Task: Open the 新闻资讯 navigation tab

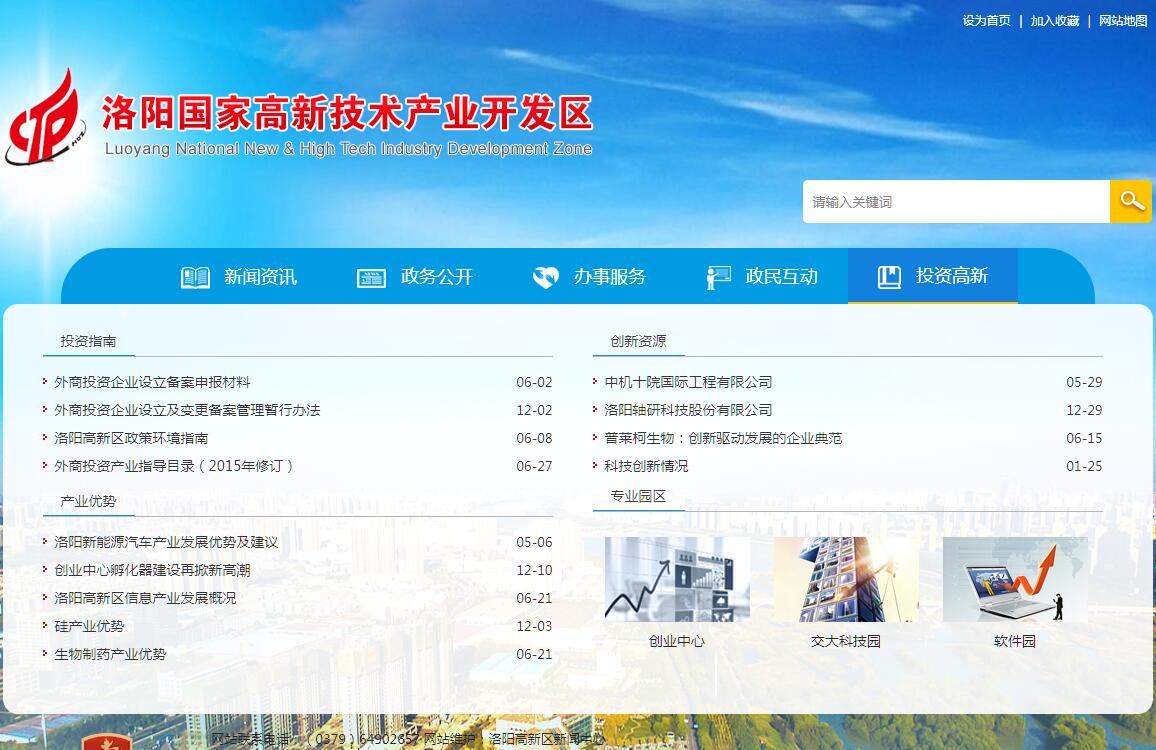Action: [260, 277]
